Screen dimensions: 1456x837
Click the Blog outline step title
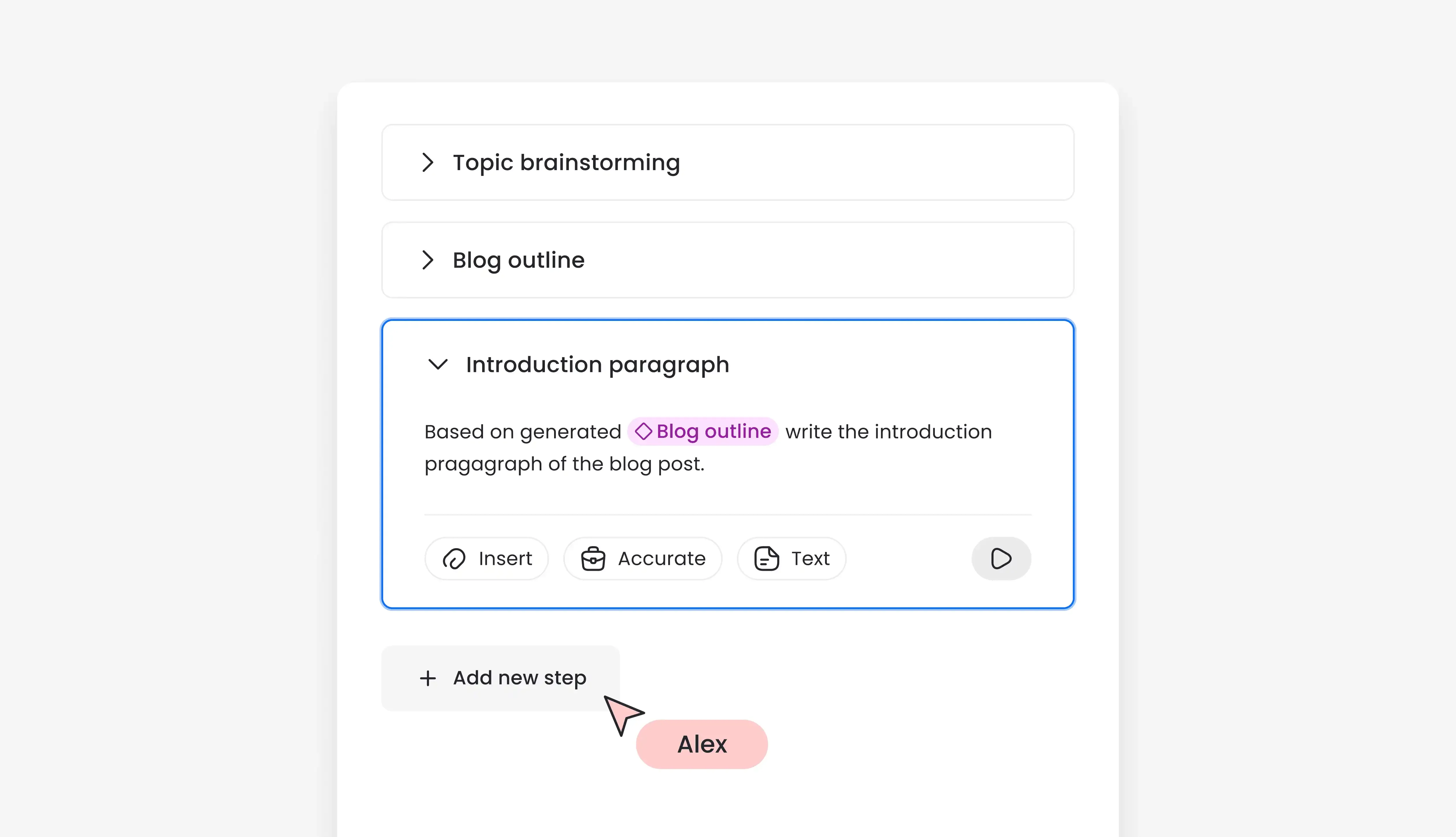tap(519, 261)
